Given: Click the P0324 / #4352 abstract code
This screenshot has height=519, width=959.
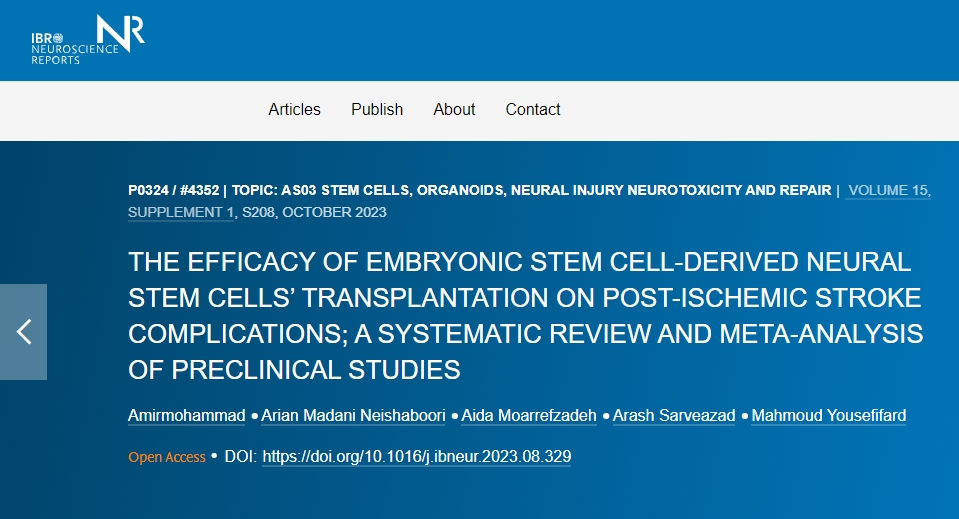Looking at the screenshot, I should (173, 190).
